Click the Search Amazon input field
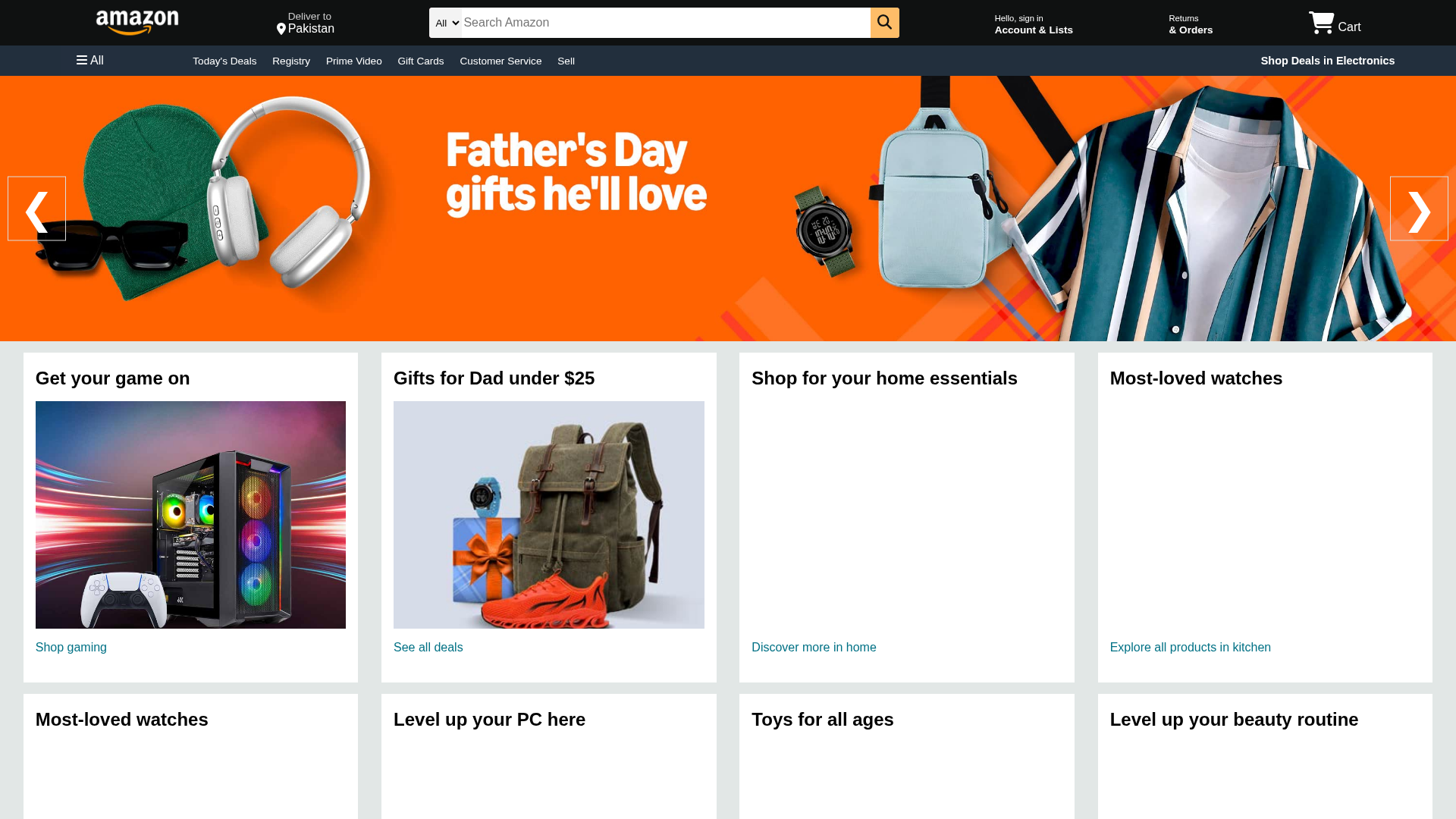This screenshot has width=1456, height=819. click(x=666, y=23)
